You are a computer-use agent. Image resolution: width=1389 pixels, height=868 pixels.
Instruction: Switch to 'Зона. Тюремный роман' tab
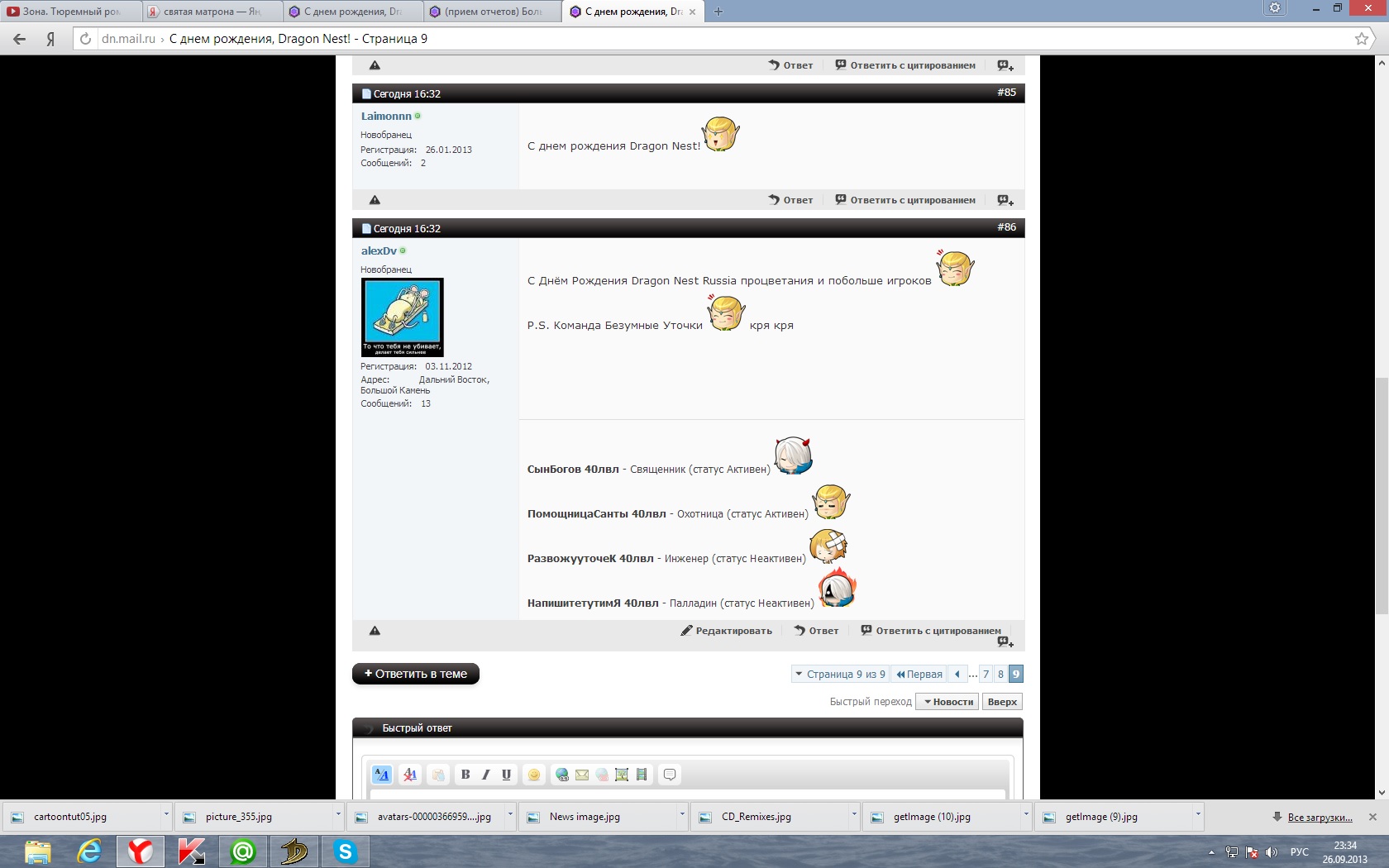tap(70, 12)
